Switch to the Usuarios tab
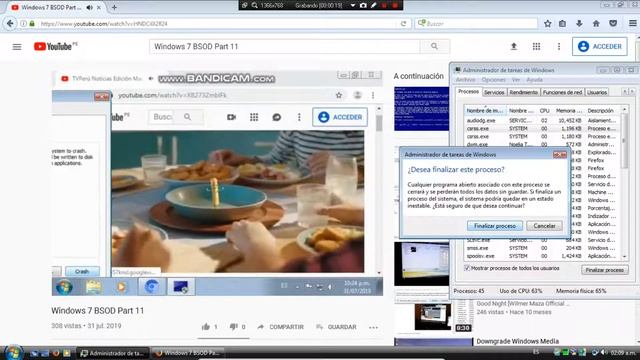The width and height of the screenshot is (640, 360). click(x=597, y=92)
